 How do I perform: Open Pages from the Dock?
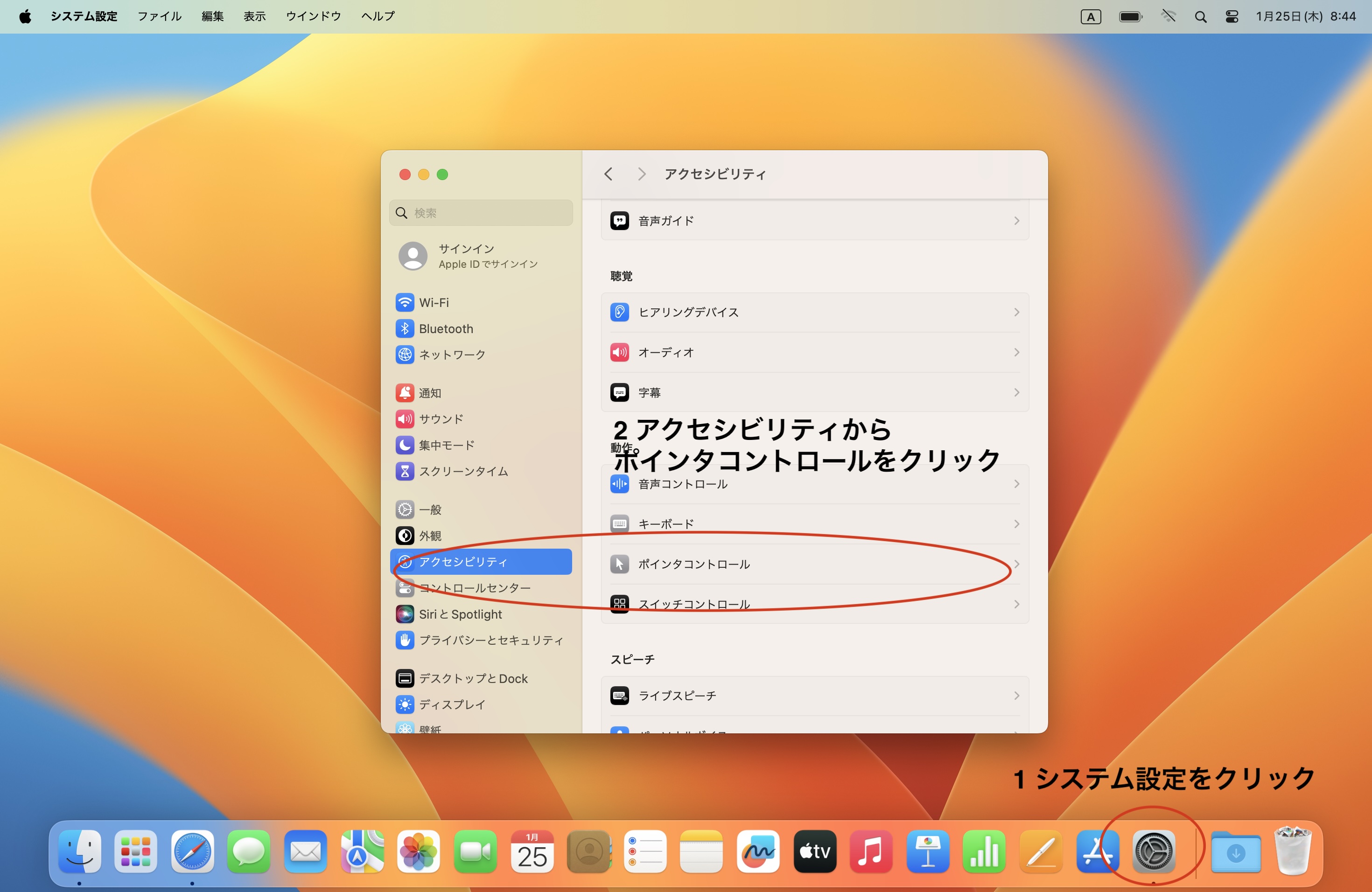[x=1041, y=851]
